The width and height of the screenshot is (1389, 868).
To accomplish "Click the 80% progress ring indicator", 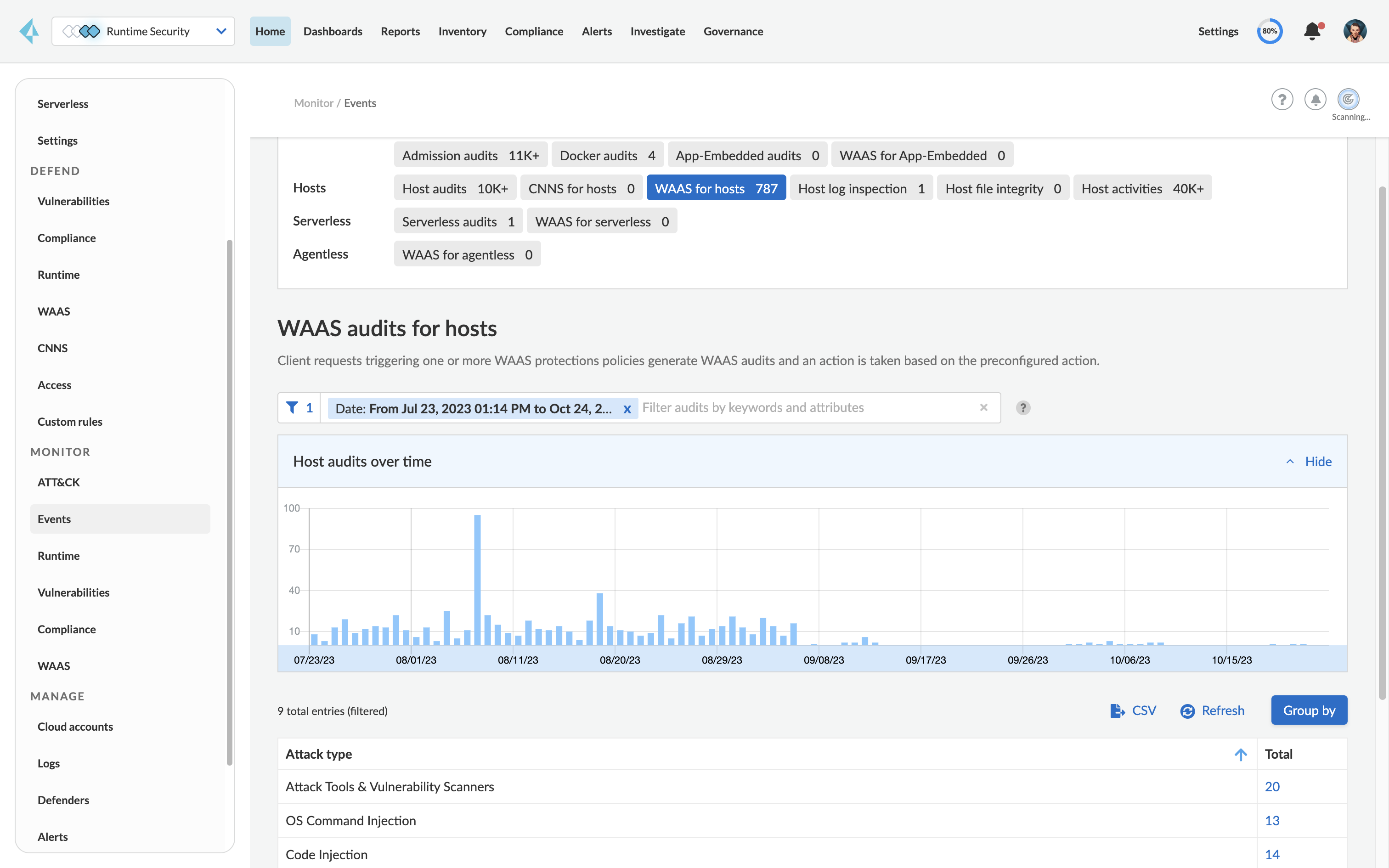I will coord(1270,31).
